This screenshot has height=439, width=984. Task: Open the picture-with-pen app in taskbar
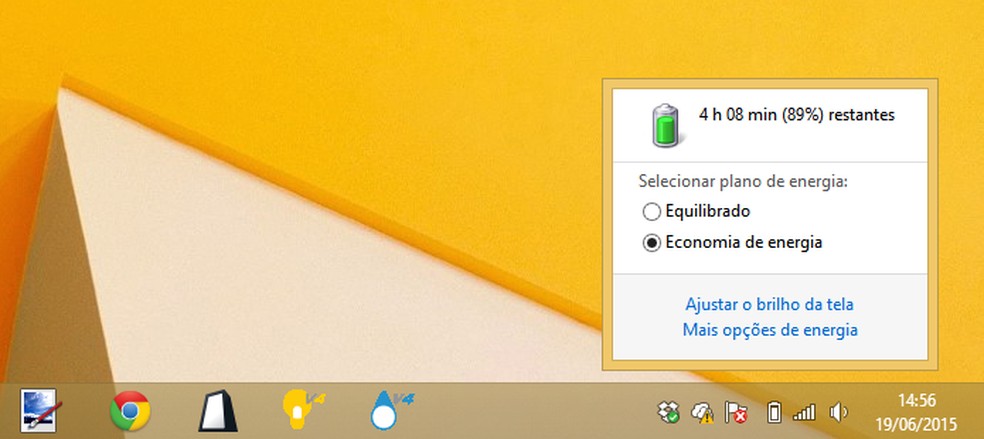coord(40,411)
